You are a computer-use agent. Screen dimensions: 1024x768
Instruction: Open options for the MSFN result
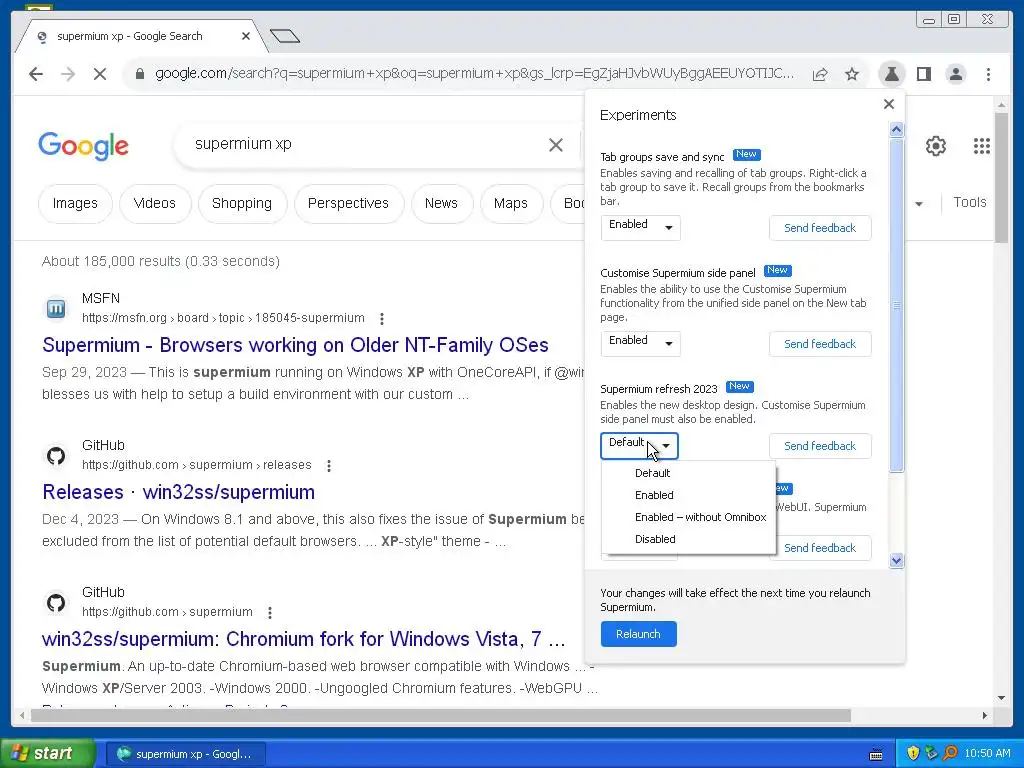(382, 318)
